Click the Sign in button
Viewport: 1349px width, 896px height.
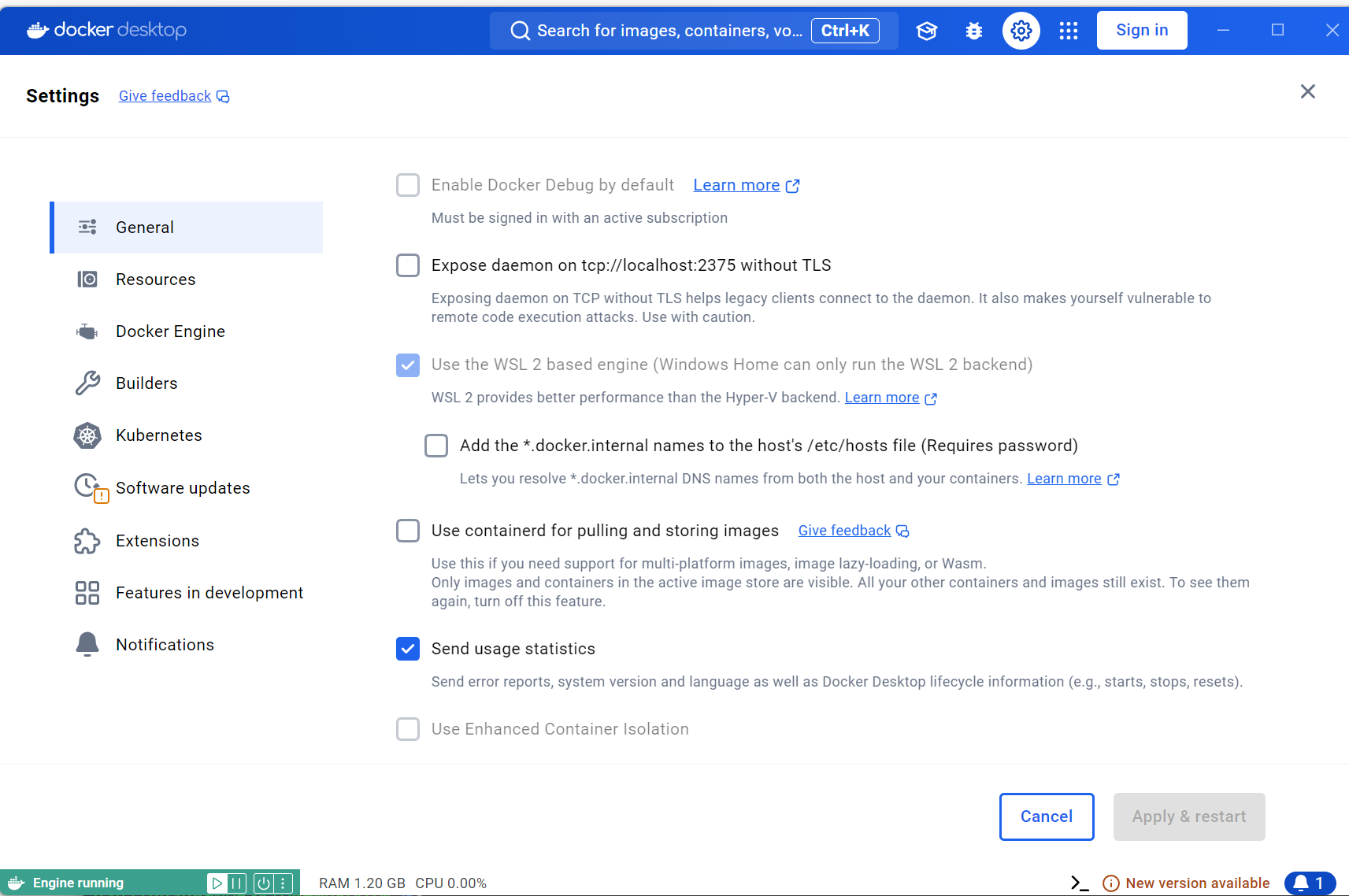pos(1142,30)
